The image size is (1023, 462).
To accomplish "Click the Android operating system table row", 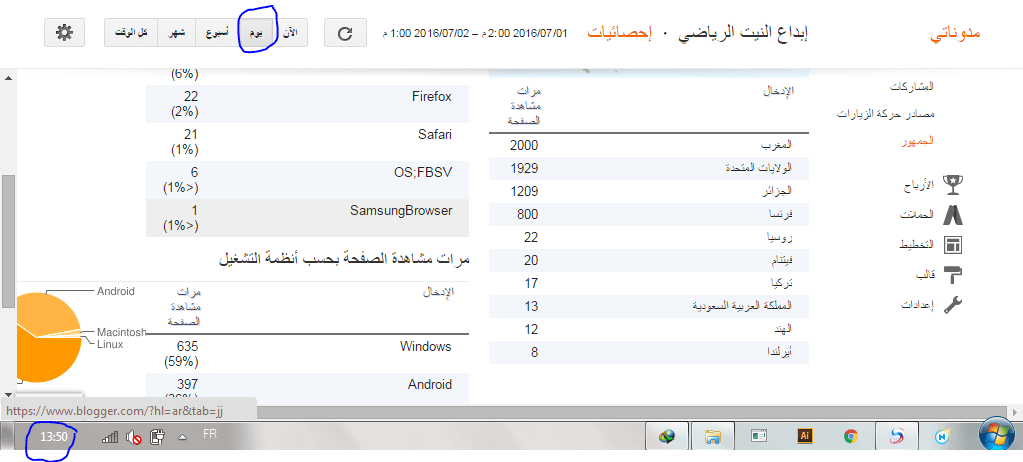I will pos(308,388).
